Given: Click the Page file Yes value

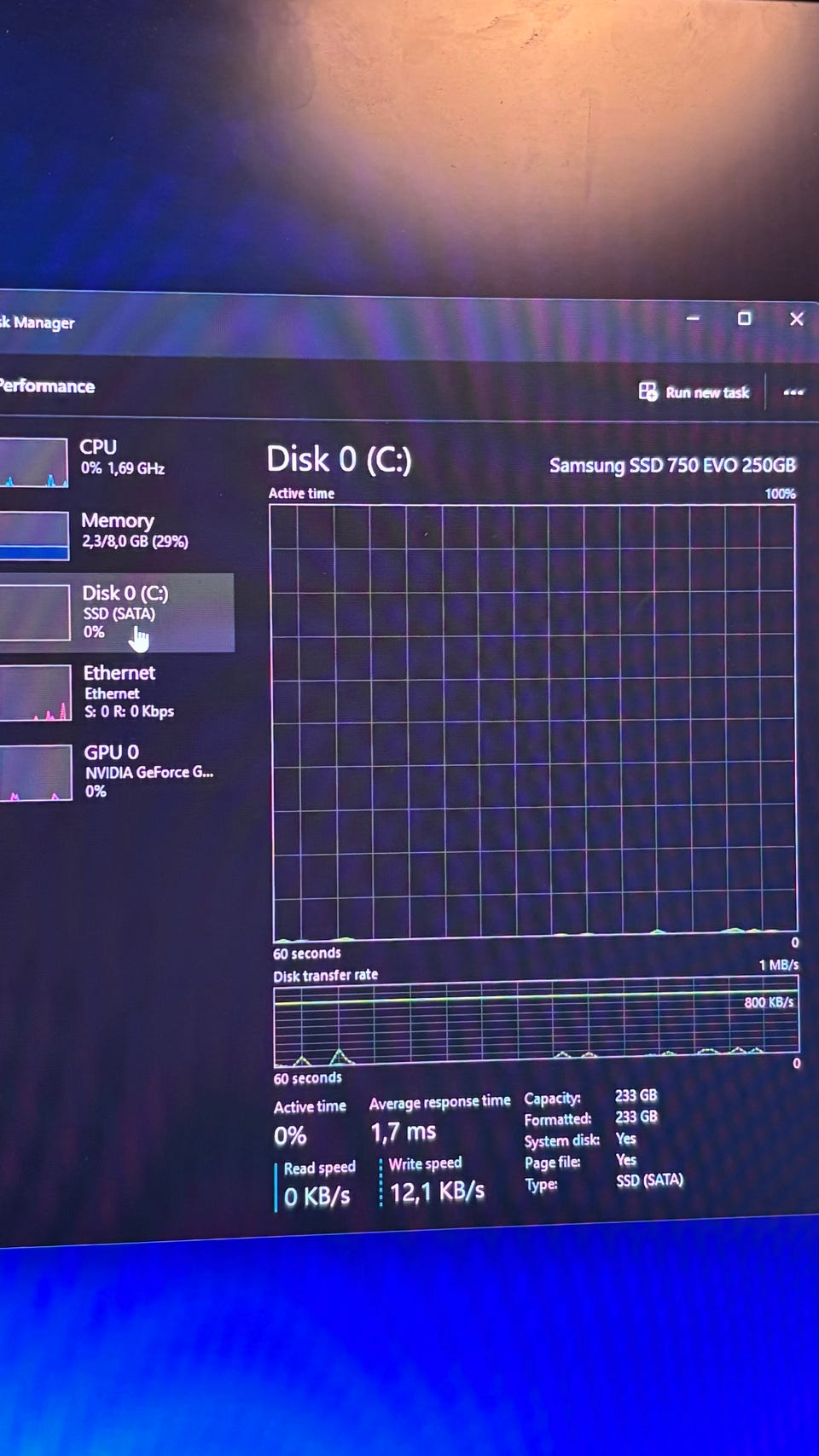Looking at the screenshot, I should point(626,1160).
